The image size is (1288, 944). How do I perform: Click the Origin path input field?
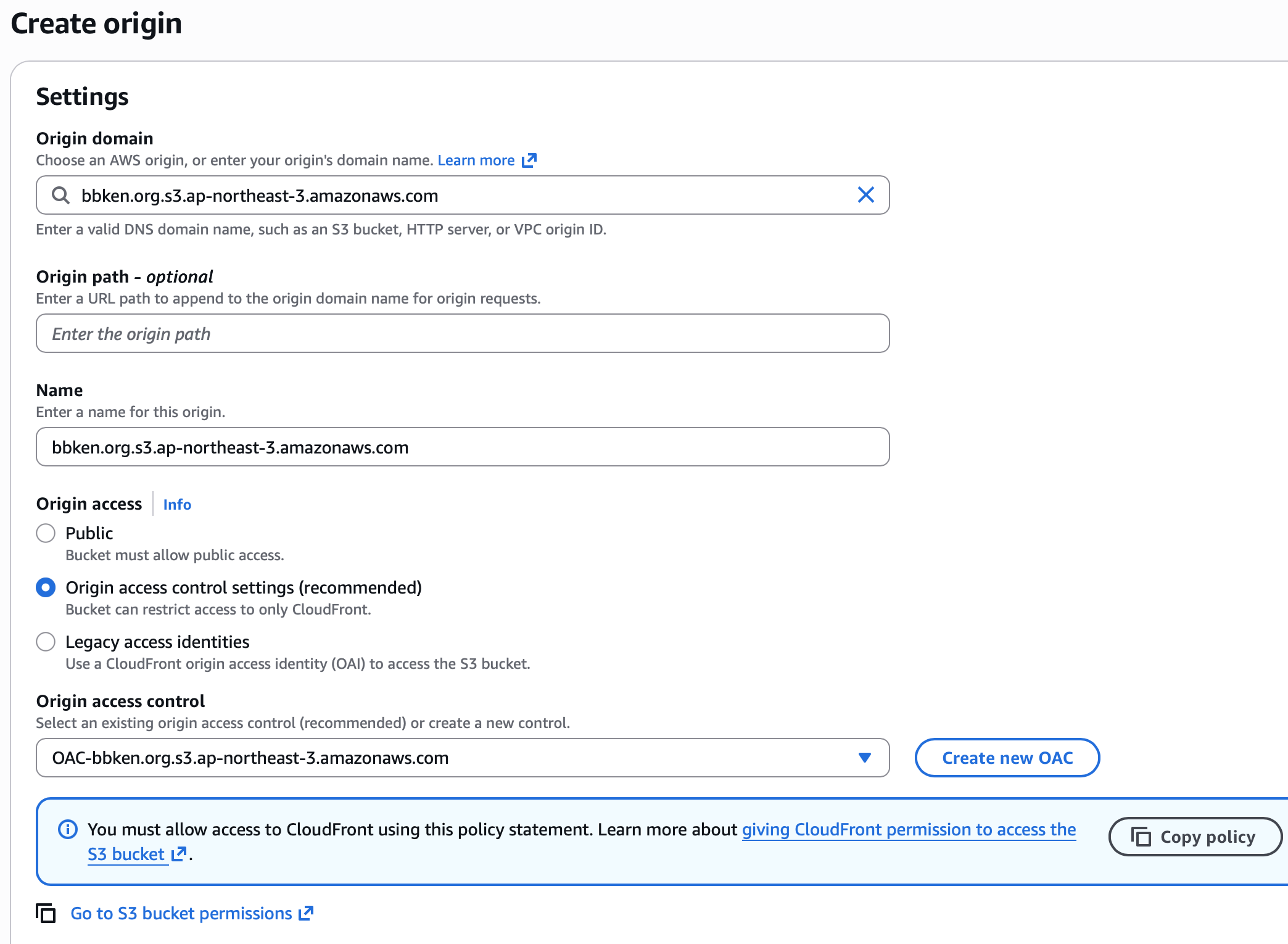pos(463,334)
